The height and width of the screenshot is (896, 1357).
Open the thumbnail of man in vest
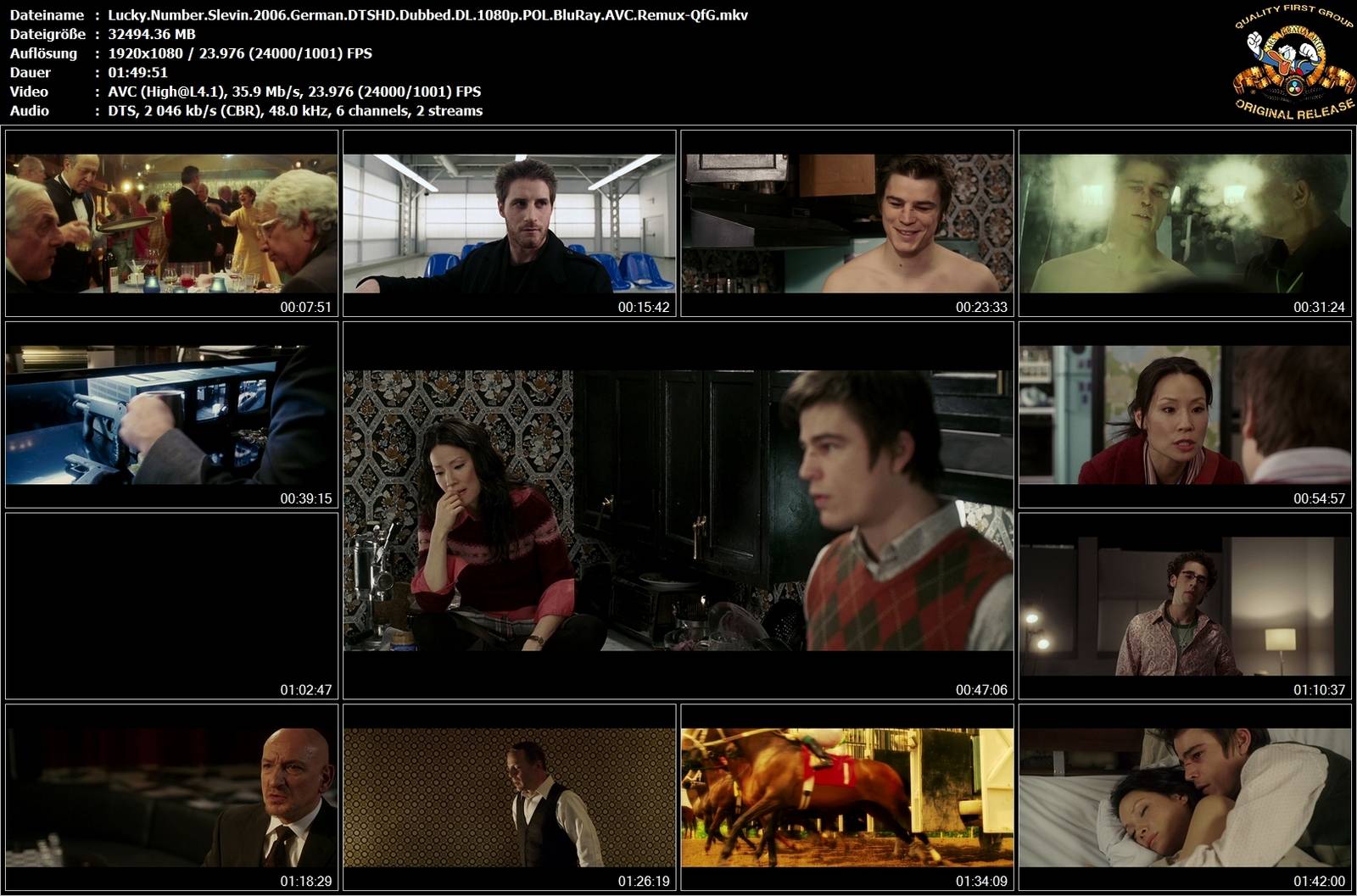click(509, 798)
